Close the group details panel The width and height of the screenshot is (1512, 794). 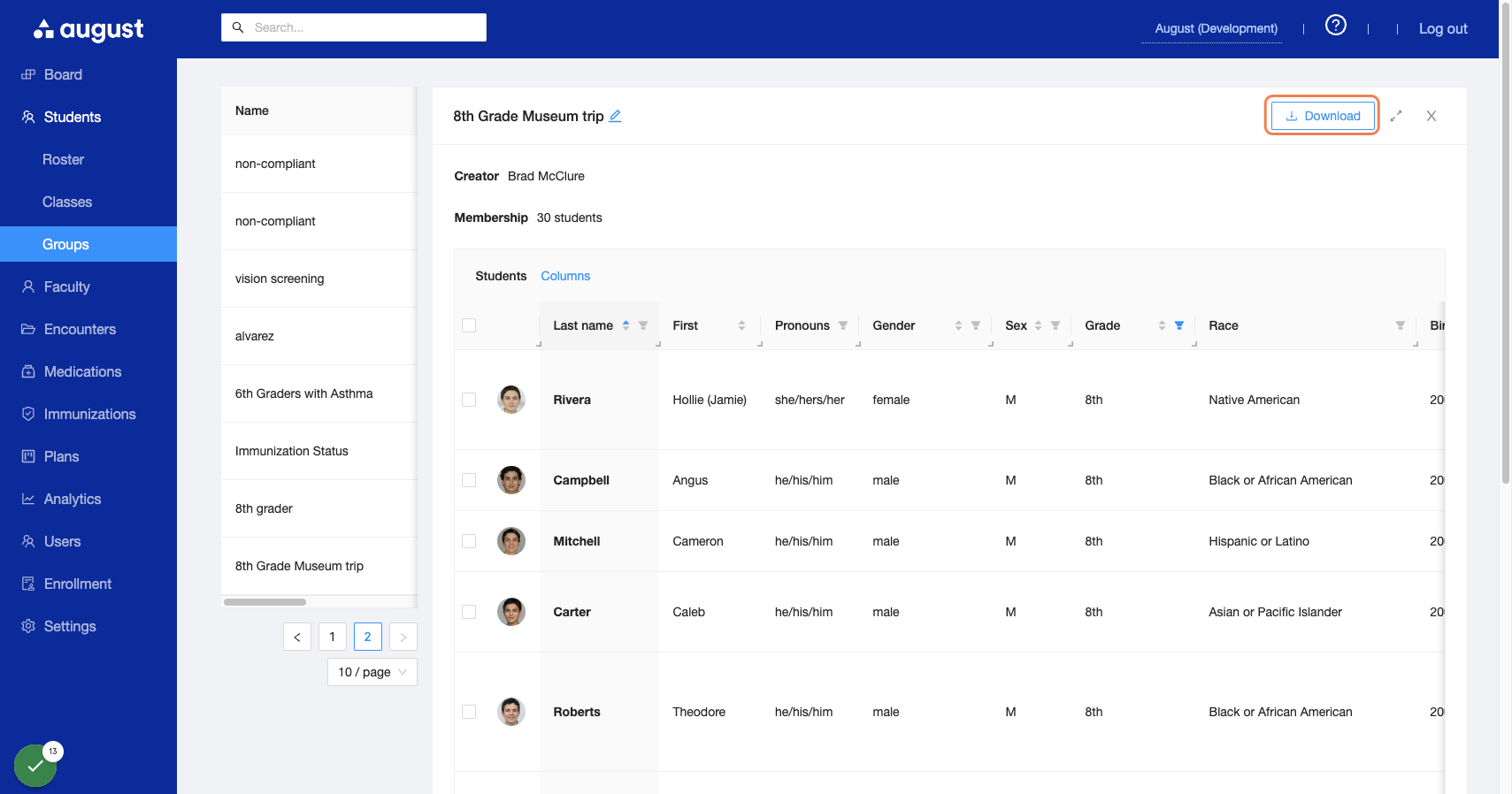pos(1431,116)
